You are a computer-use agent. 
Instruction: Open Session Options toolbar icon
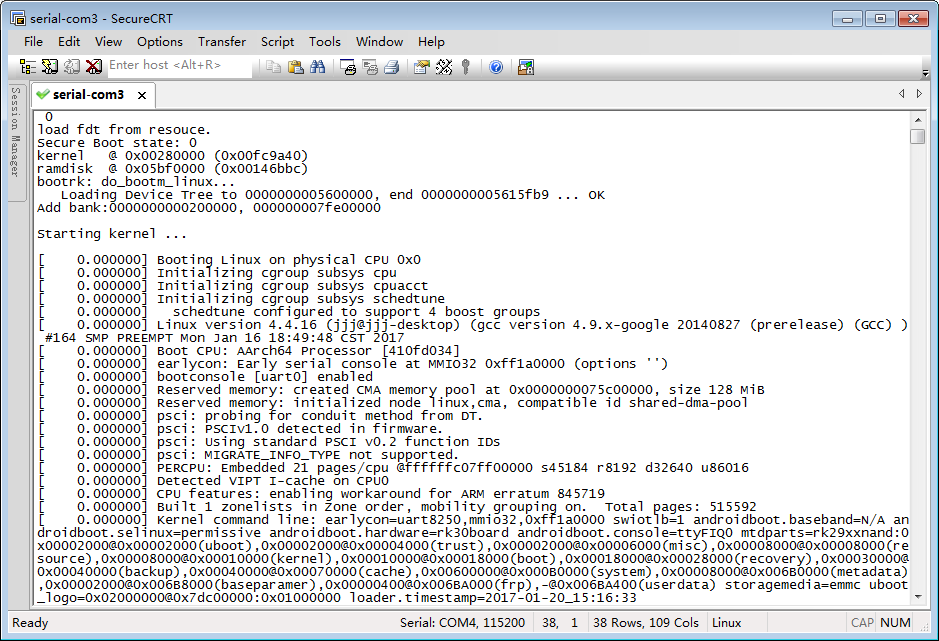pyautogui.click(x=422, y=67)
